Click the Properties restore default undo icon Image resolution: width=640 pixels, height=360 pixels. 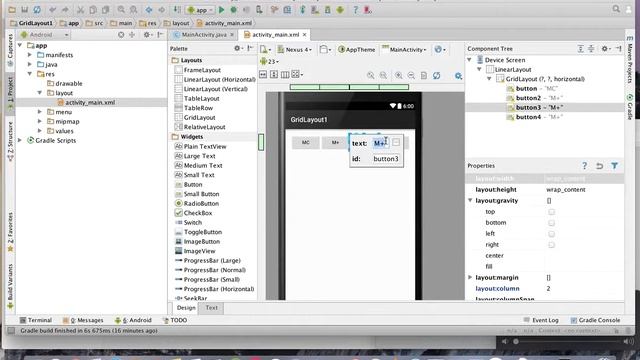point(599,166)
